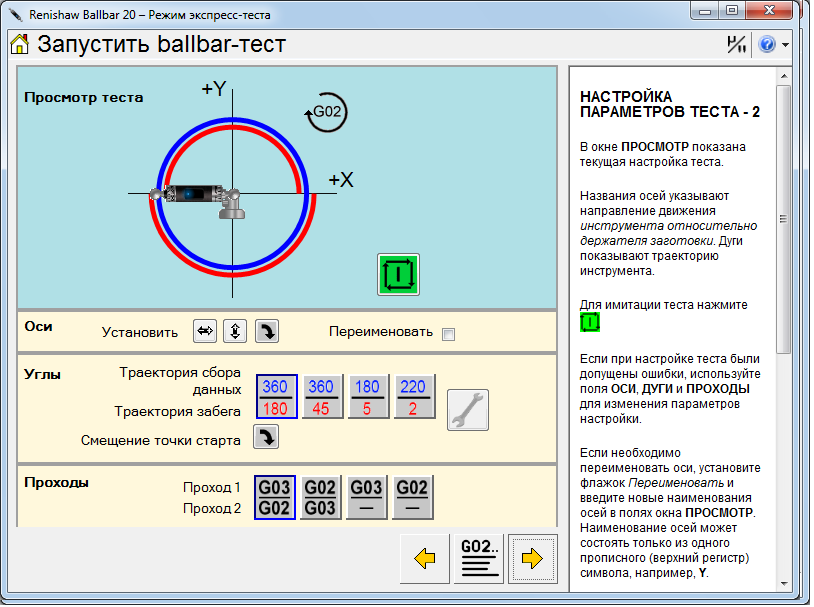Screen dimensions: 814x607
Task: Select the single G03 pass option
Action: pos(367,497)
